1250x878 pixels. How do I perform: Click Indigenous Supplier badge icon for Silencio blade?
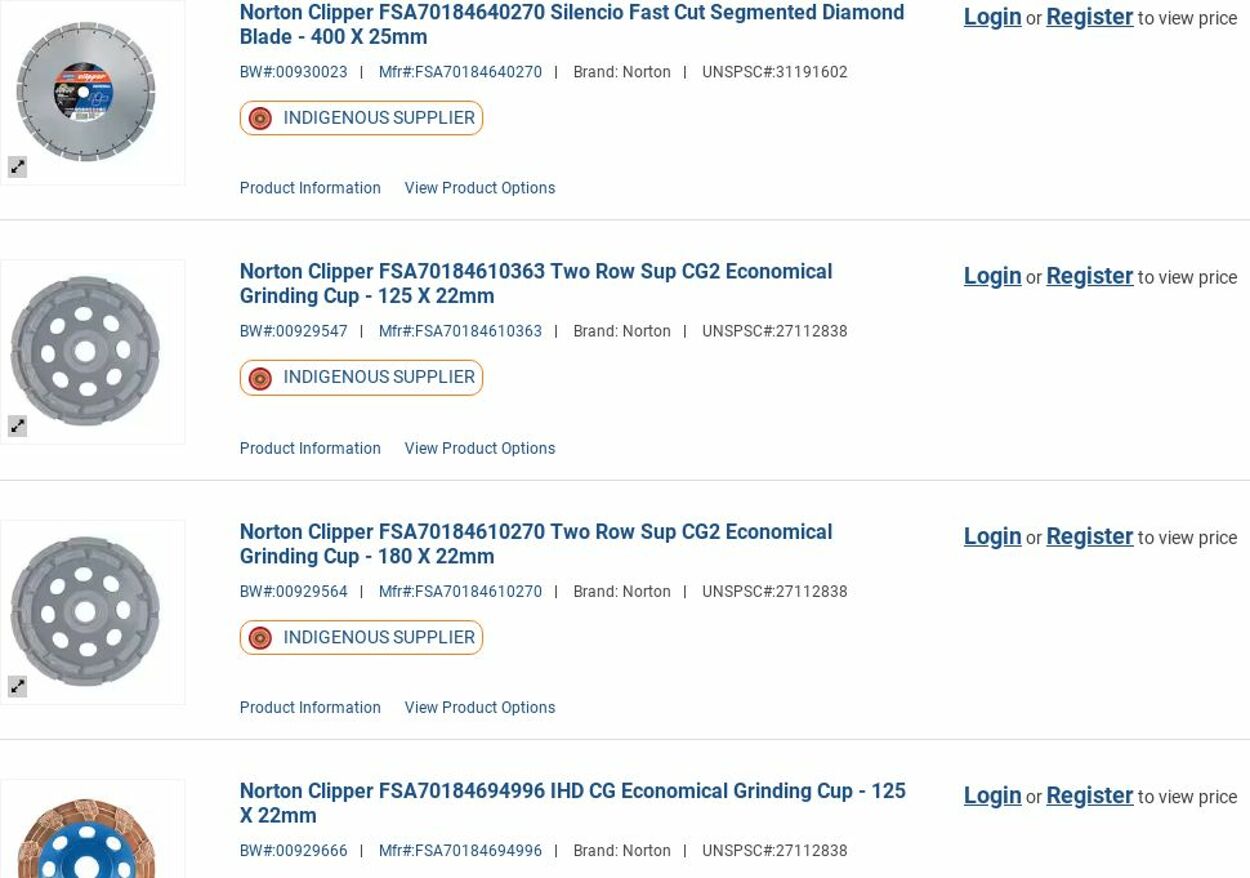tap(260, 118)
